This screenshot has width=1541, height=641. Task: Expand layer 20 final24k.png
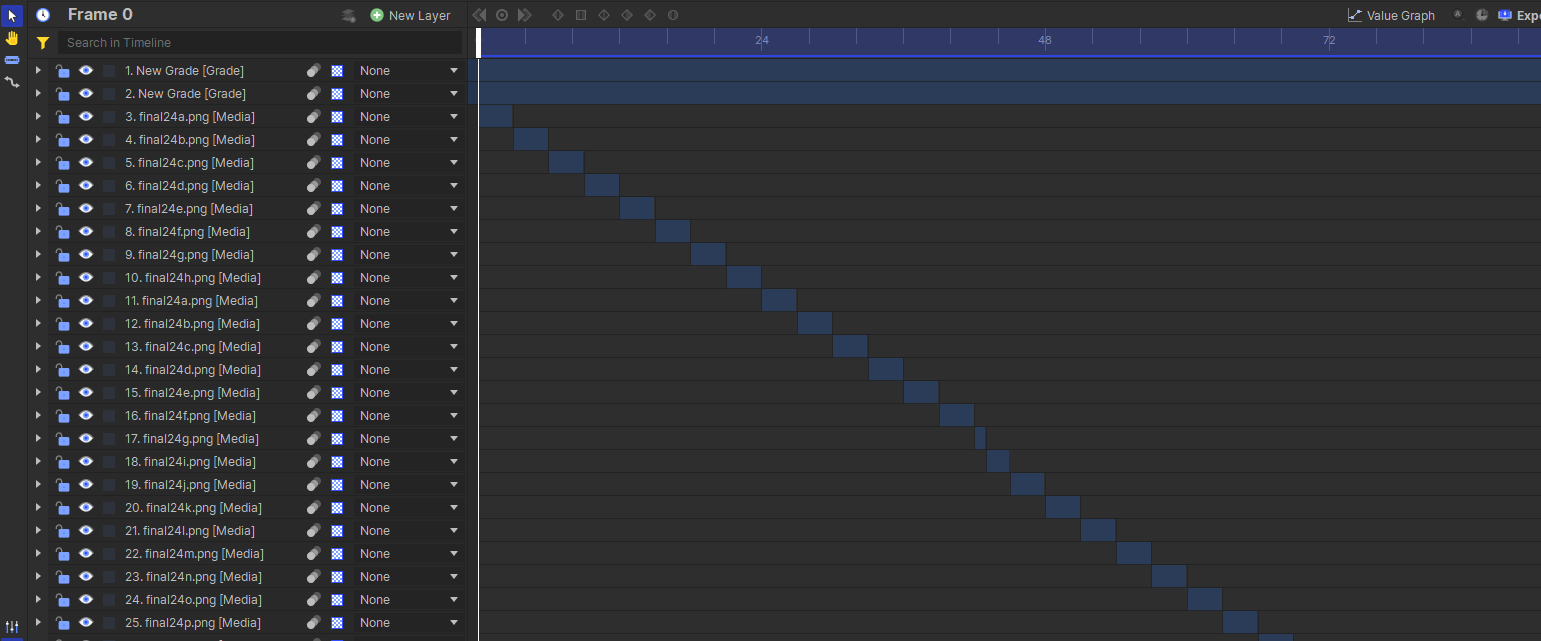coord(38,508)
